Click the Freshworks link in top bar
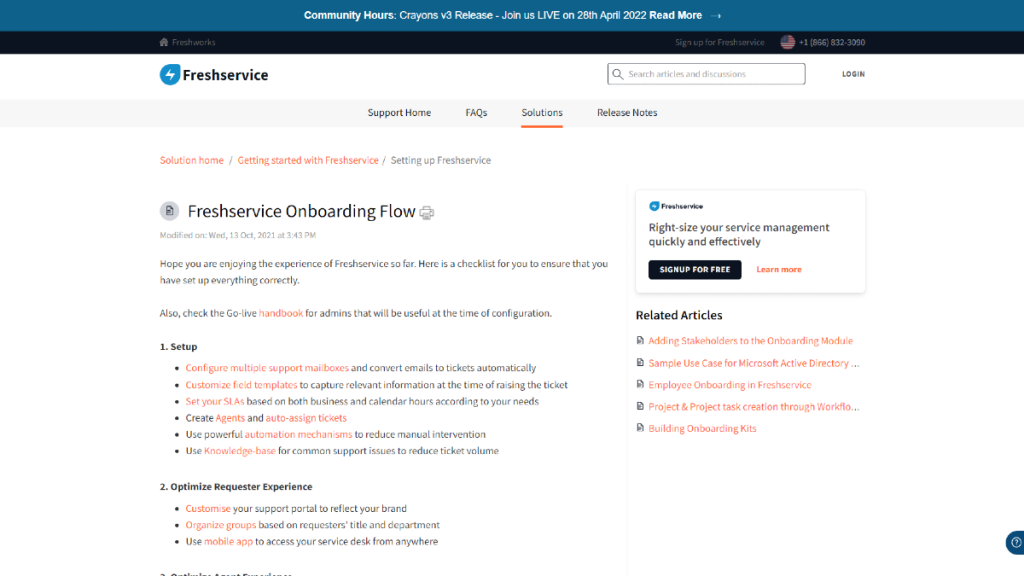This screenshot has height=576, width=1024. (193, 42)
